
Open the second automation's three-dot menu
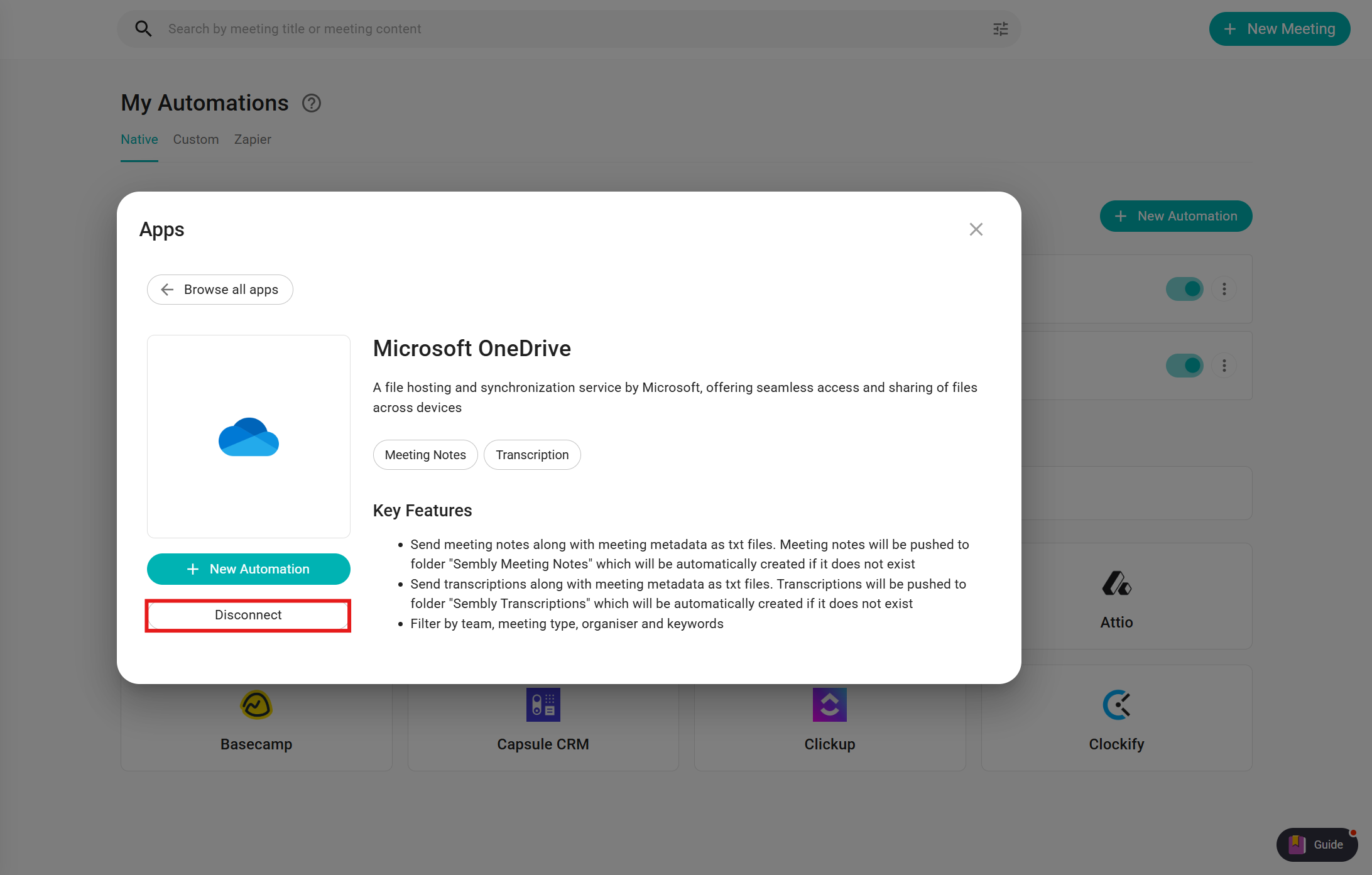click(x=1224, y=366)
